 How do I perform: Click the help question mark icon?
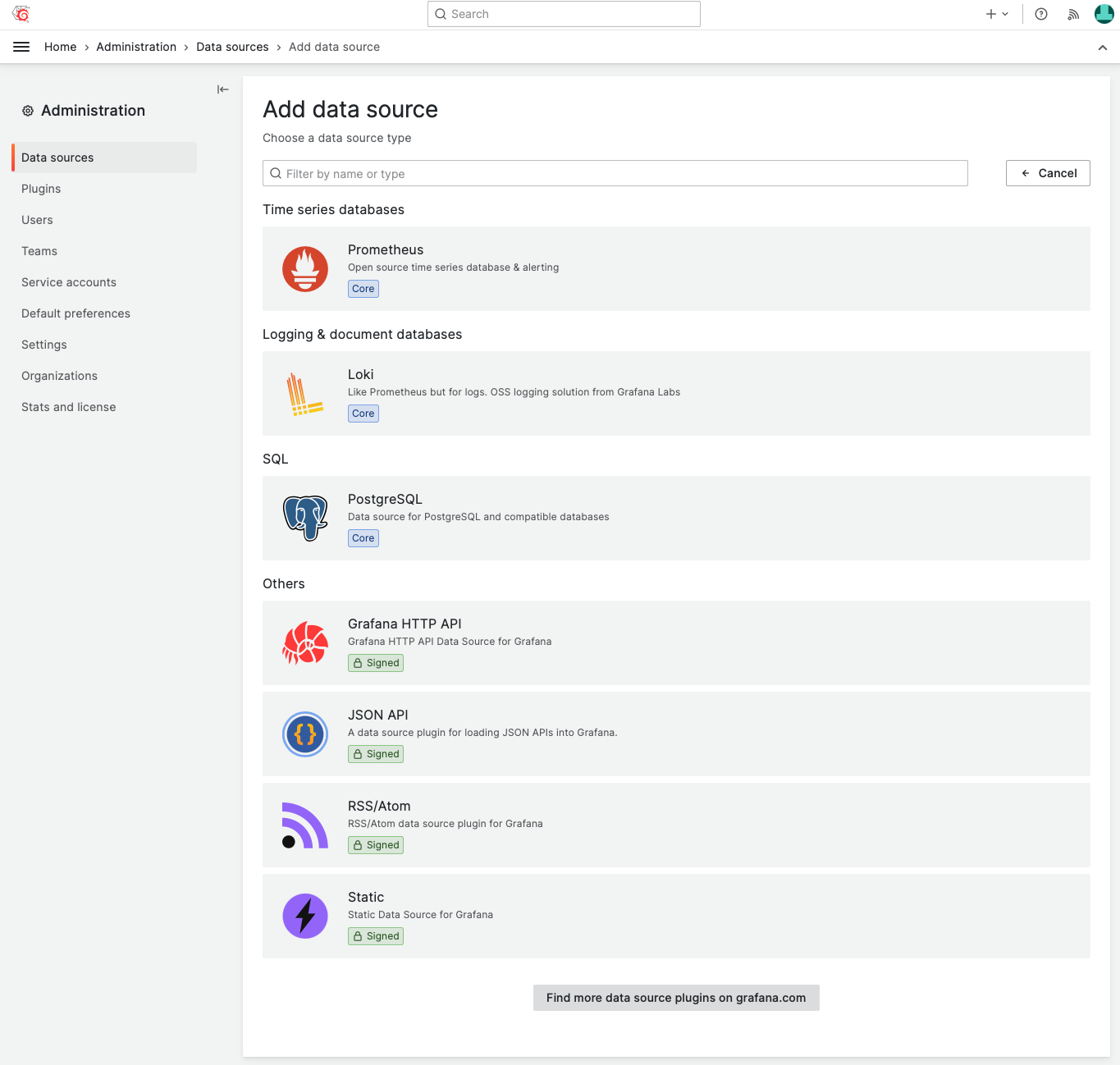pyautogui.click(x=1041, y=14)
